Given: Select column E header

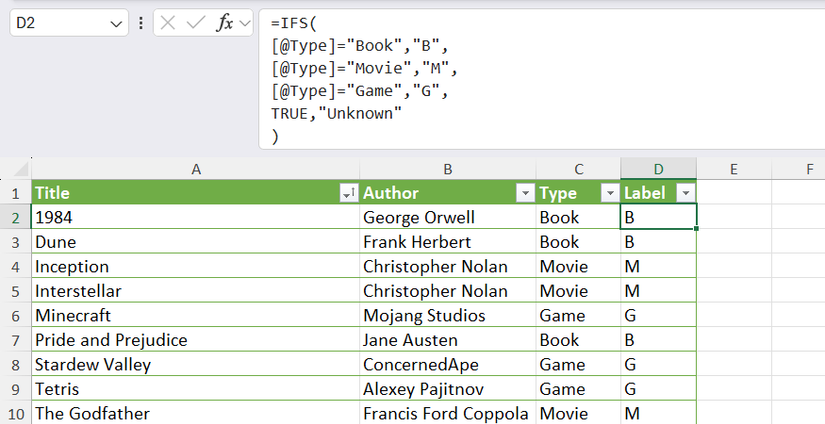Looking at the screenshot, I should (x=733, y=169).
